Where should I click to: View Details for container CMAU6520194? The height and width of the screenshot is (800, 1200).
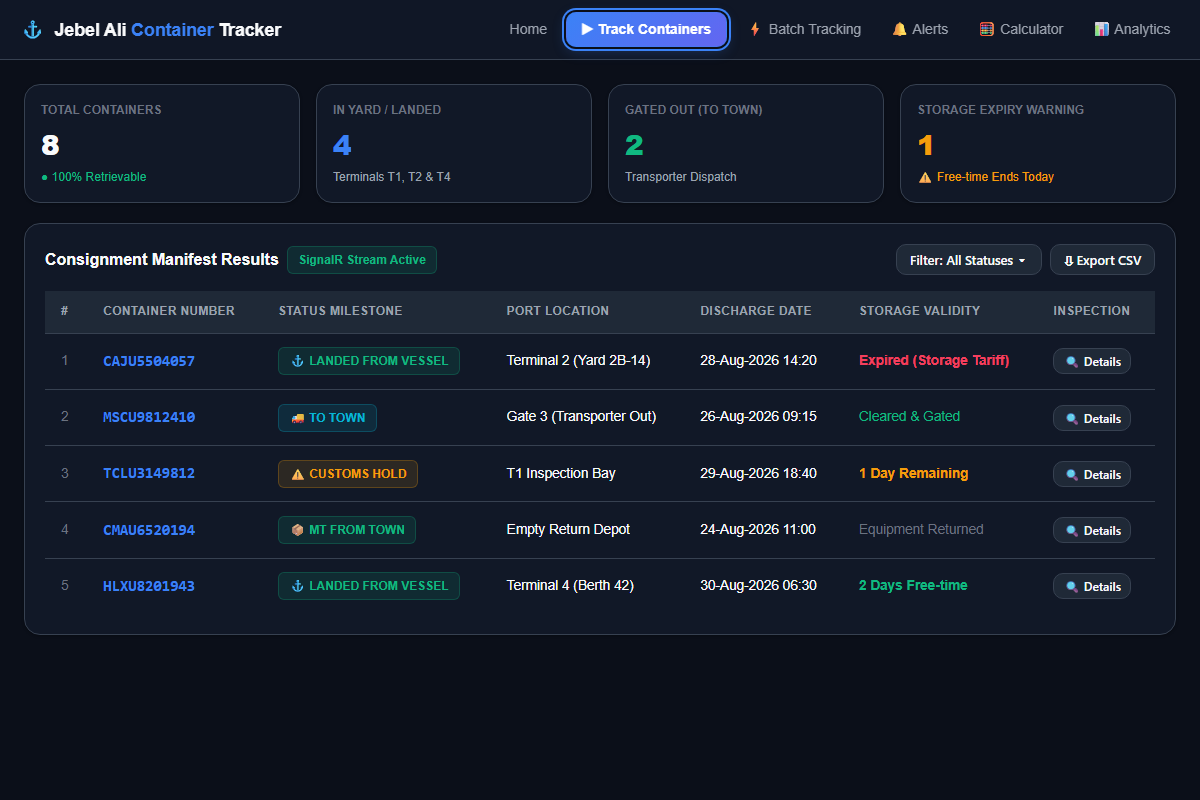pyautogui.click(x=1092, y=530)
